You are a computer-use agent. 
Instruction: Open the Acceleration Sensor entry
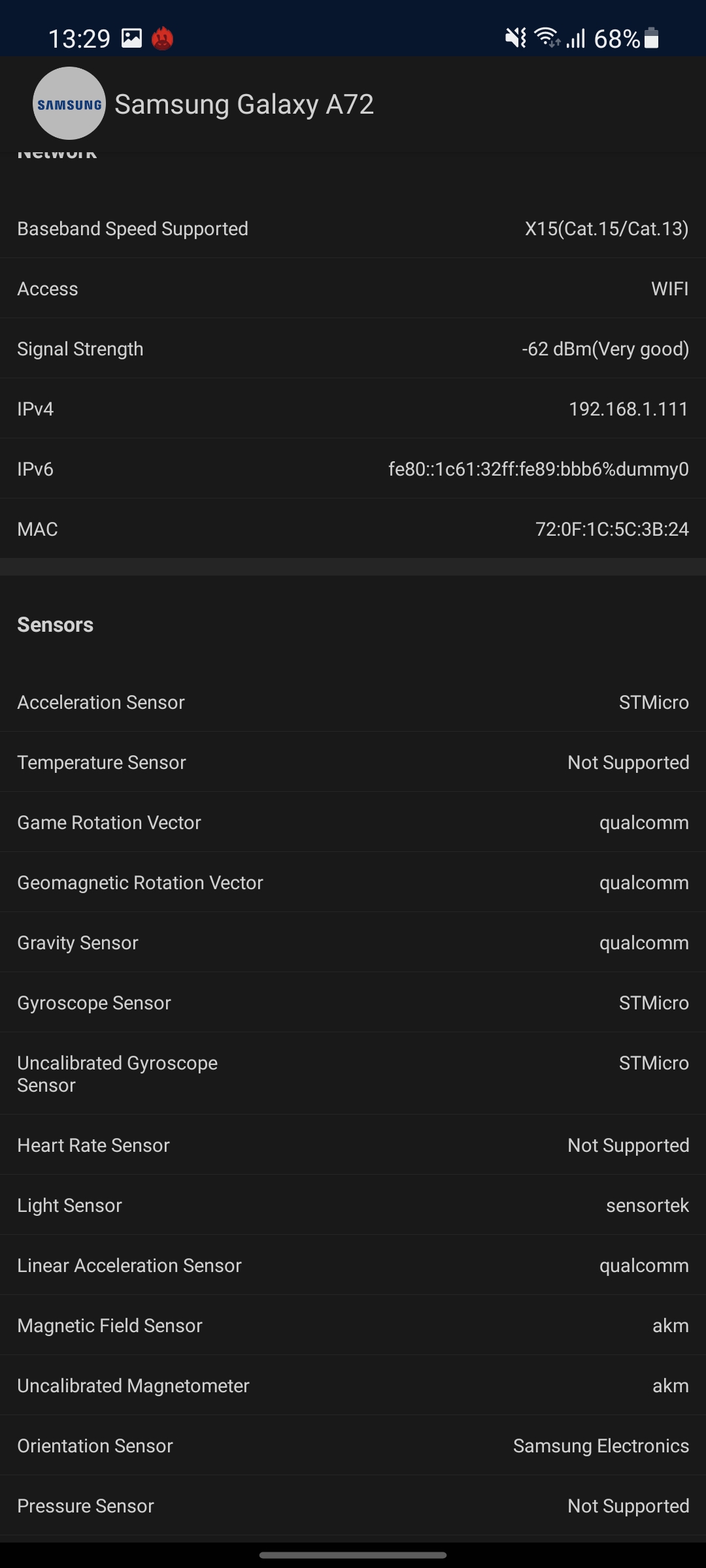coord(353,702)
